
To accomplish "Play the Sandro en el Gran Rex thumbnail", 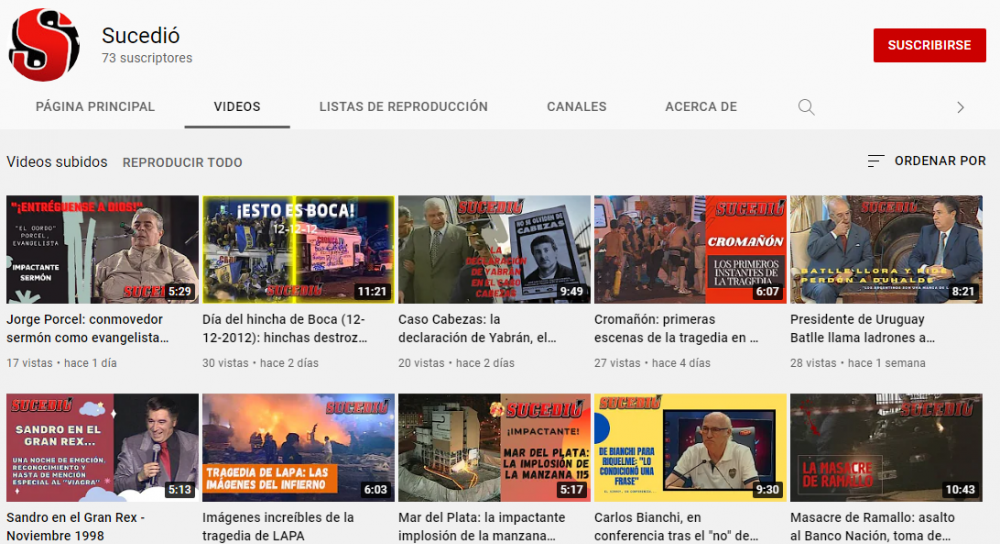I will [102, 447].
